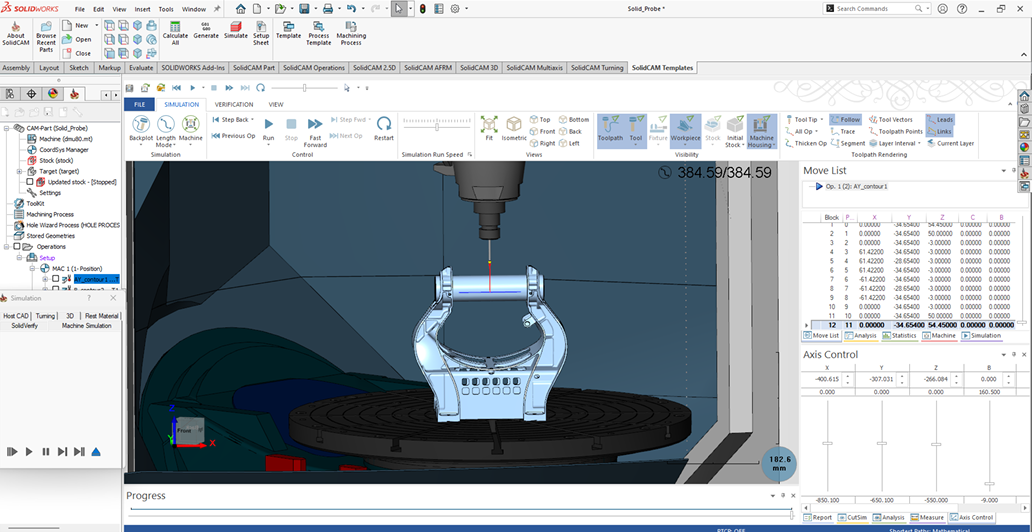1032x532 pixels.
Task: Switch to the Statistics tab
Action: 899,336
